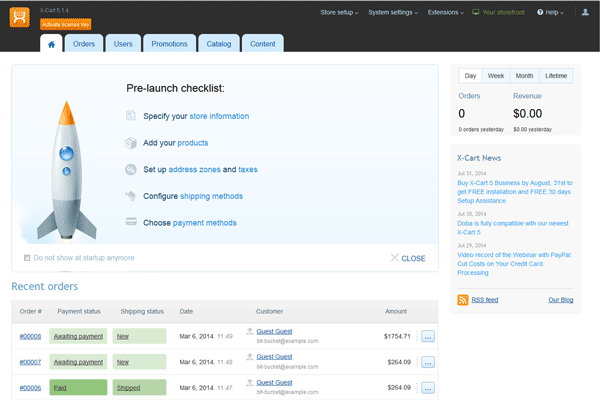Click the payment methods card icon
This screenshot has width=600, height=400.
click(130, 222)
